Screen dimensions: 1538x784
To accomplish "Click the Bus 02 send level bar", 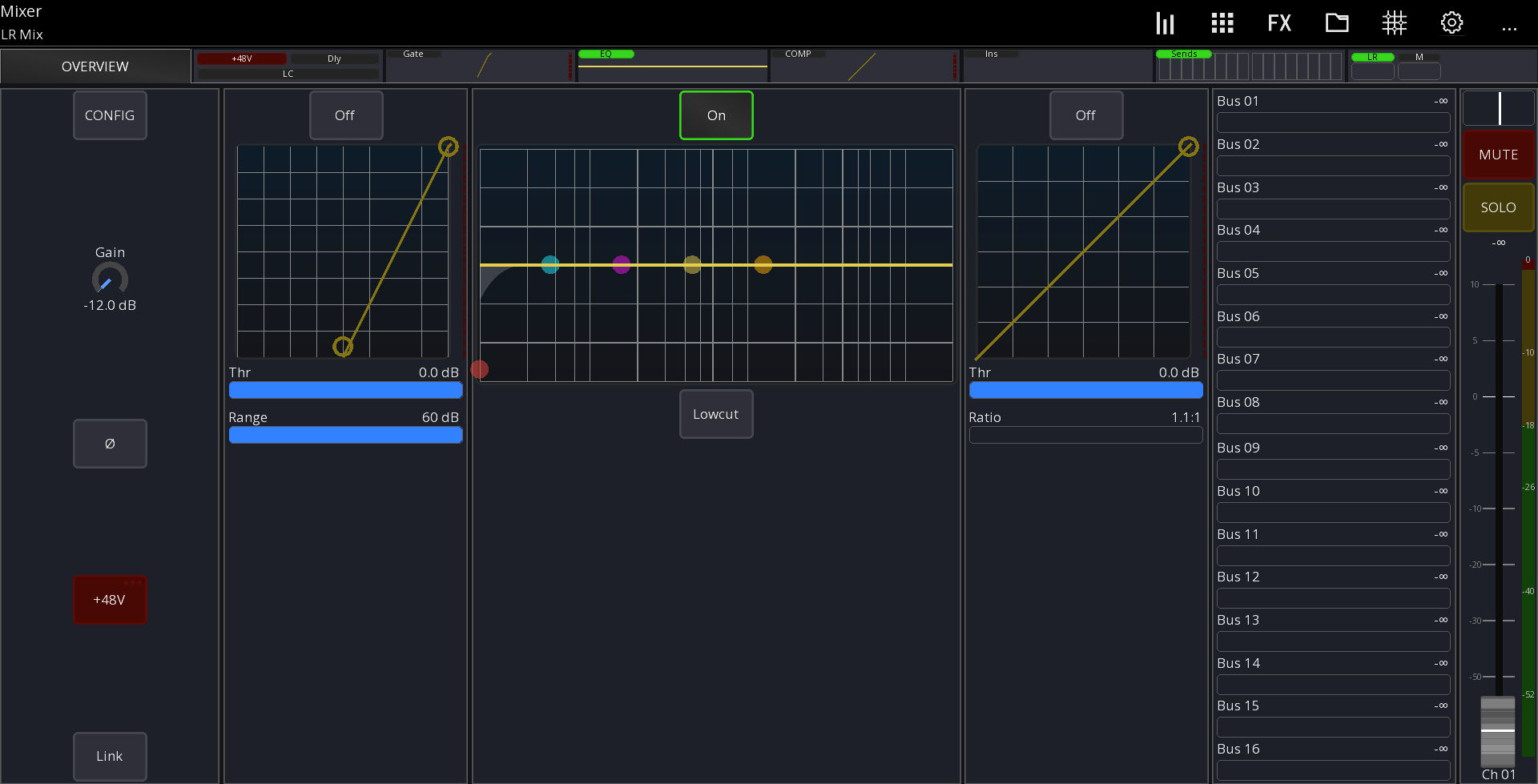I will 1334,166.
